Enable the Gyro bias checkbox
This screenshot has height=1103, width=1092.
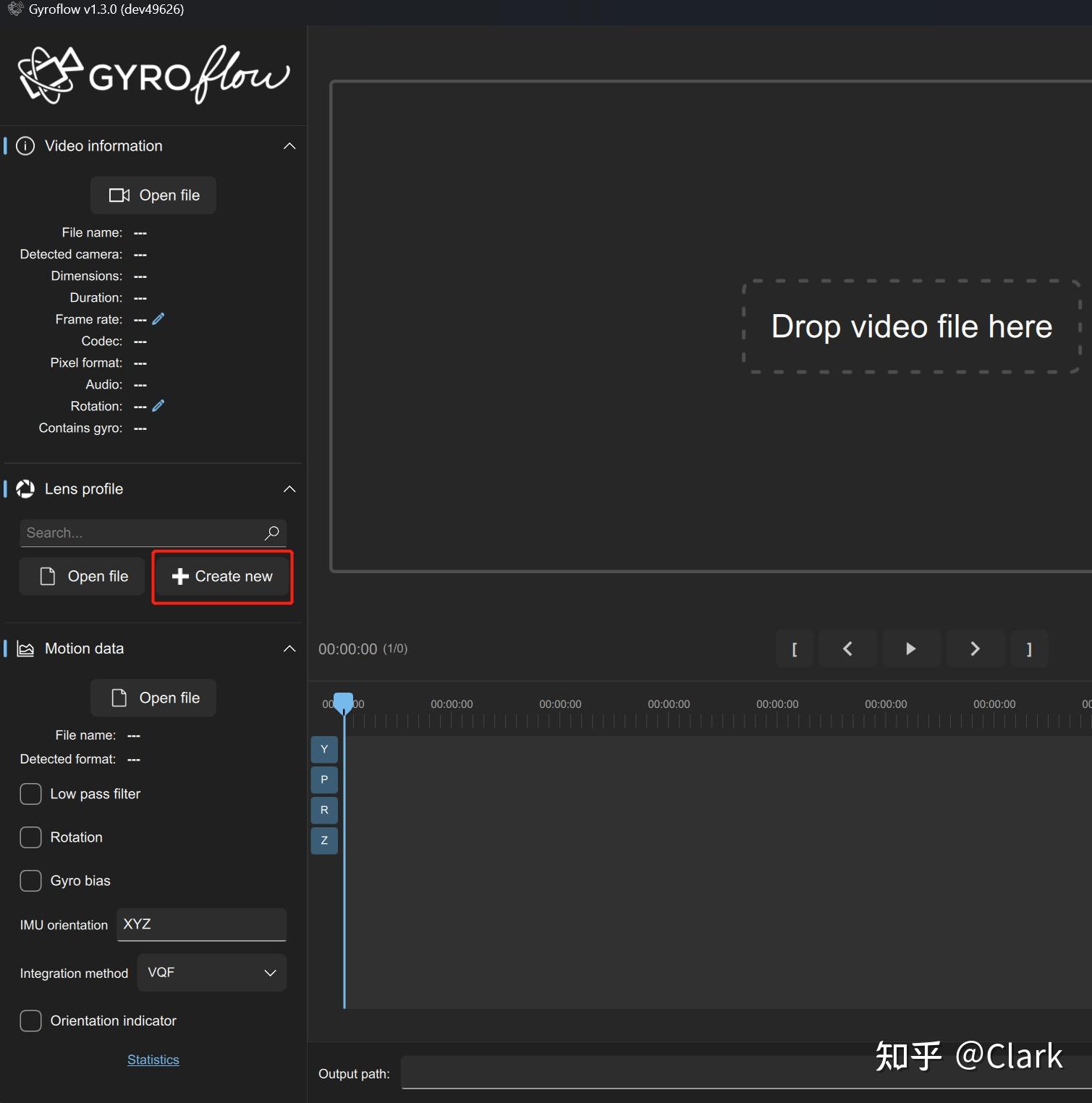point(30,881)
